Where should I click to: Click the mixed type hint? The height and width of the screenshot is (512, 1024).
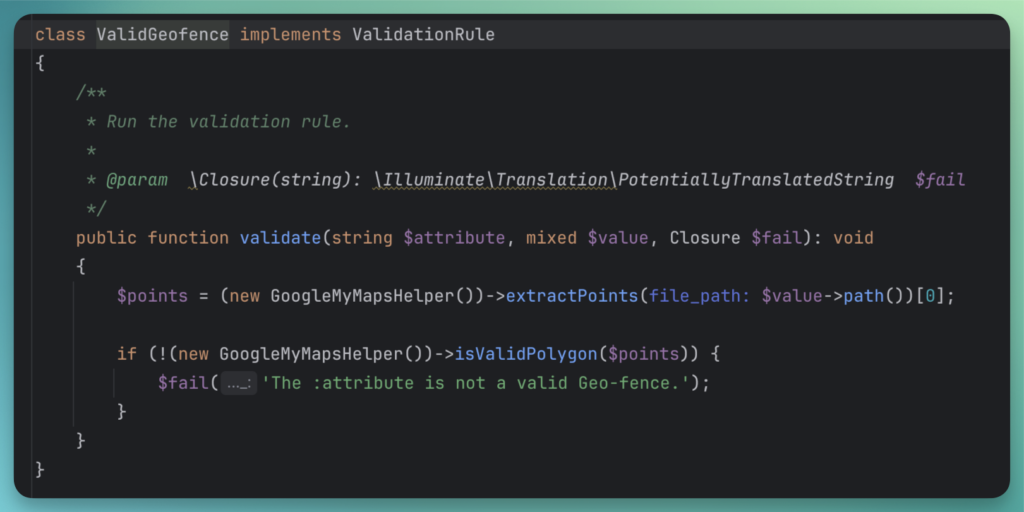tap(551, 238)
